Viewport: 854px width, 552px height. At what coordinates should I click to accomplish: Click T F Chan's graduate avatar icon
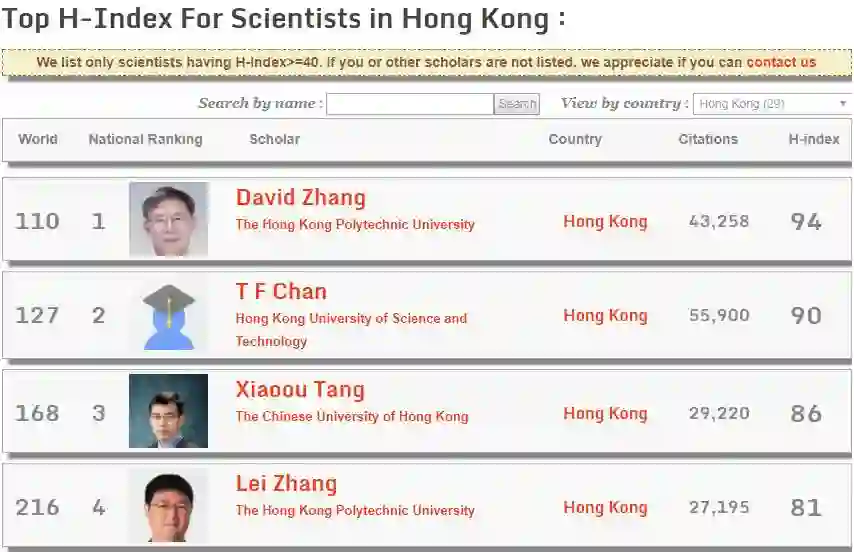point(168,316)
